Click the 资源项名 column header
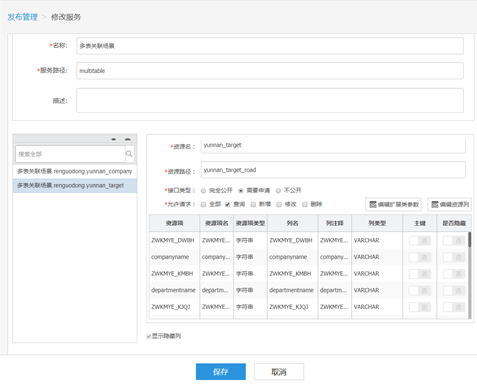 217,223
